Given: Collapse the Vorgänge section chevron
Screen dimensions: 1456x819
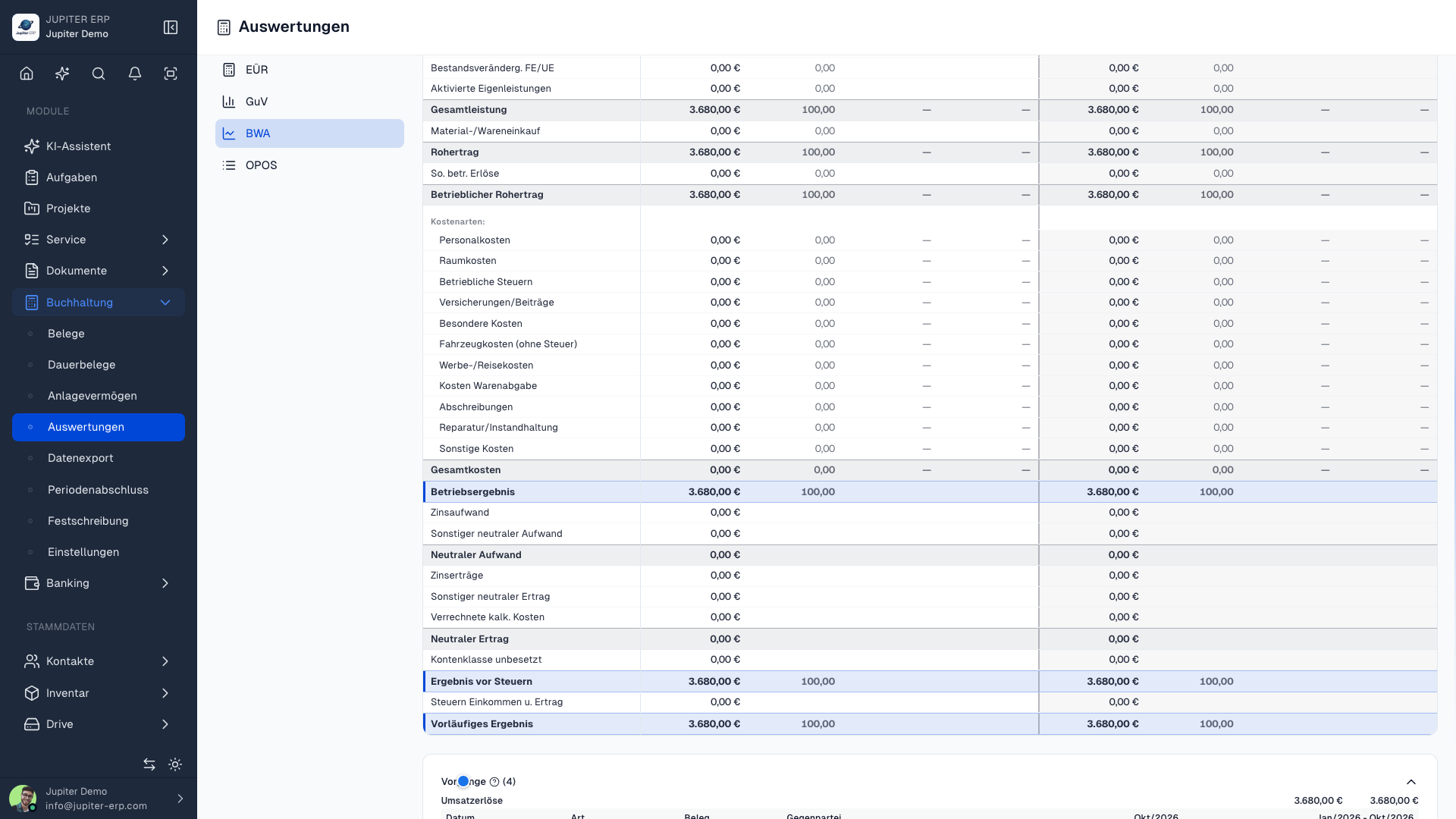Looking at the screenshot, I should [x=1411, y=782].
